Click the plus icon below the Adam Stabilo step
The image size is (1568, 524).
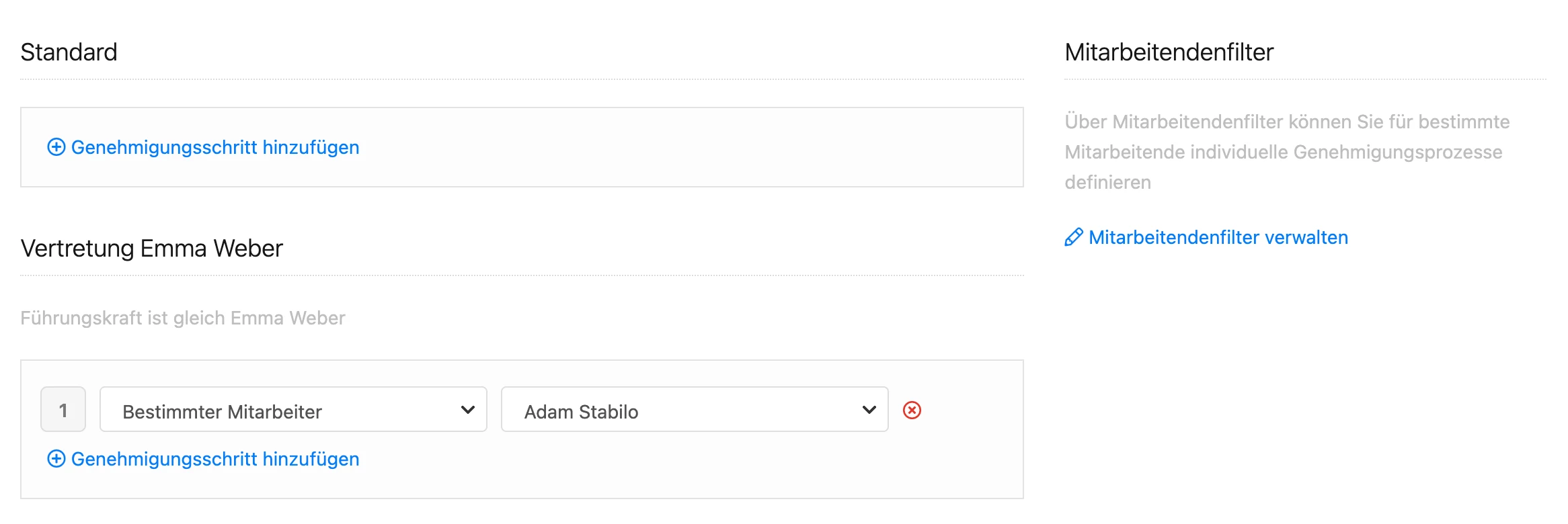(56, 459)
